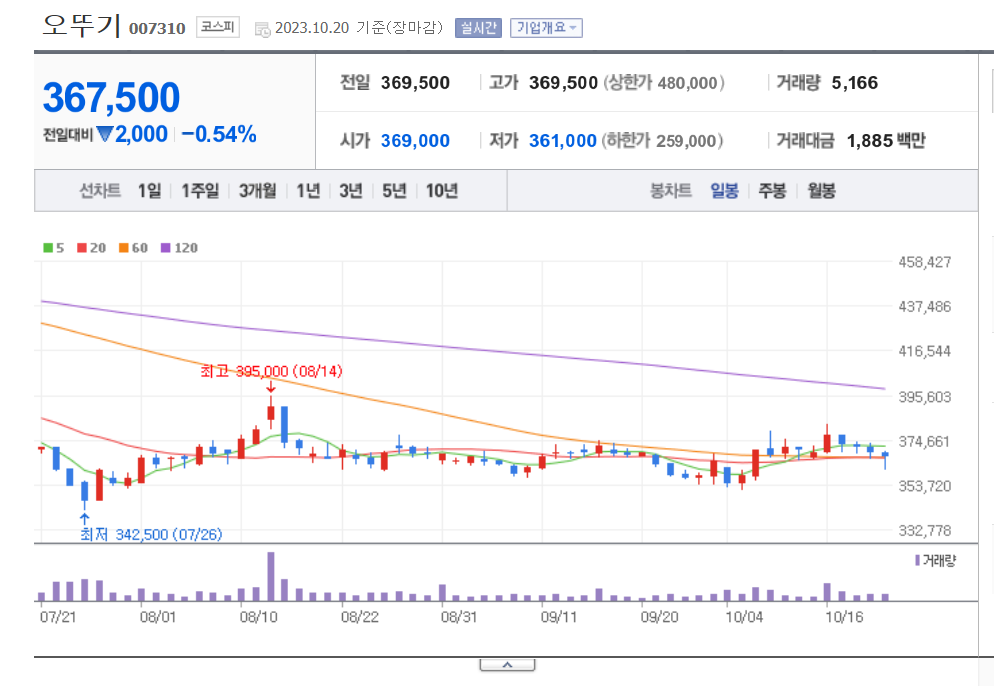Click the 458,427 price axis label
This screenshot has width=994, height=686.
925,262
